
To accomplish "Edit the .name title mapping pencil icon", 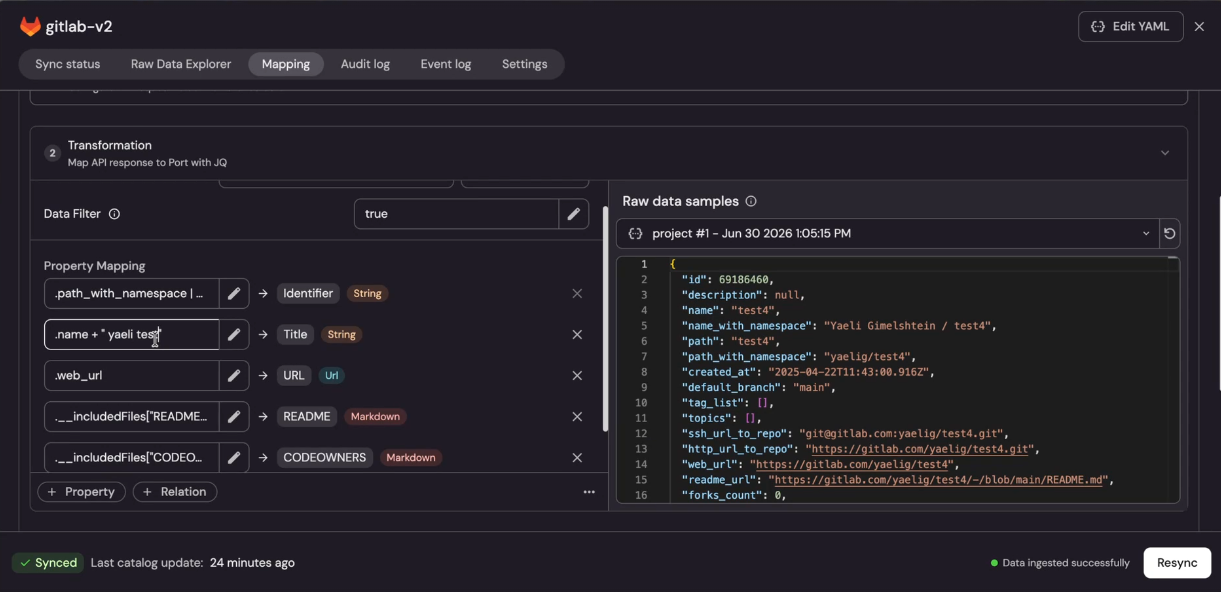I will (234, 335).
